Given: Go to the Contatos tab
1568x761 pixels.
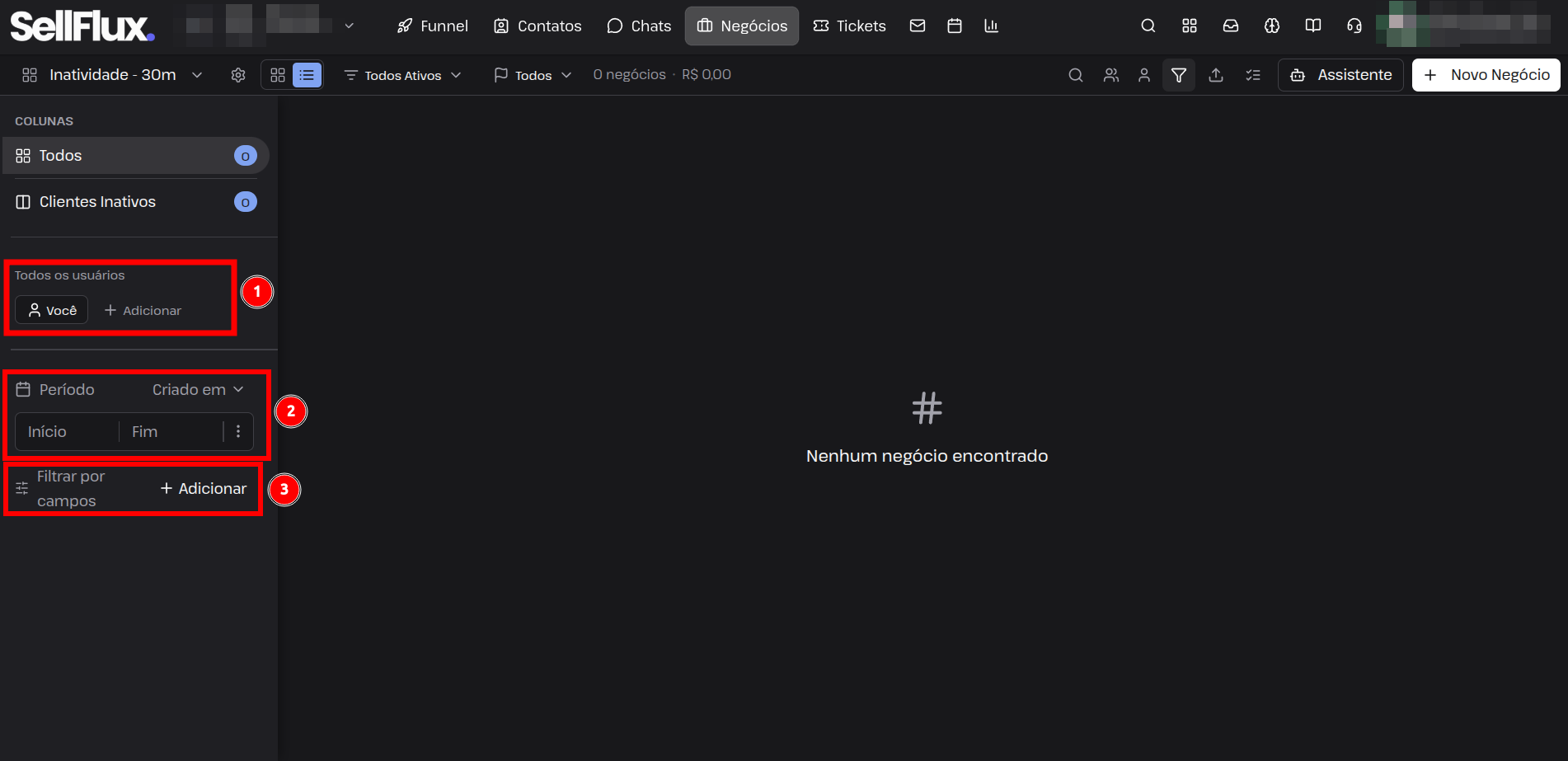Looking at the screenshot, I should 538,26.
